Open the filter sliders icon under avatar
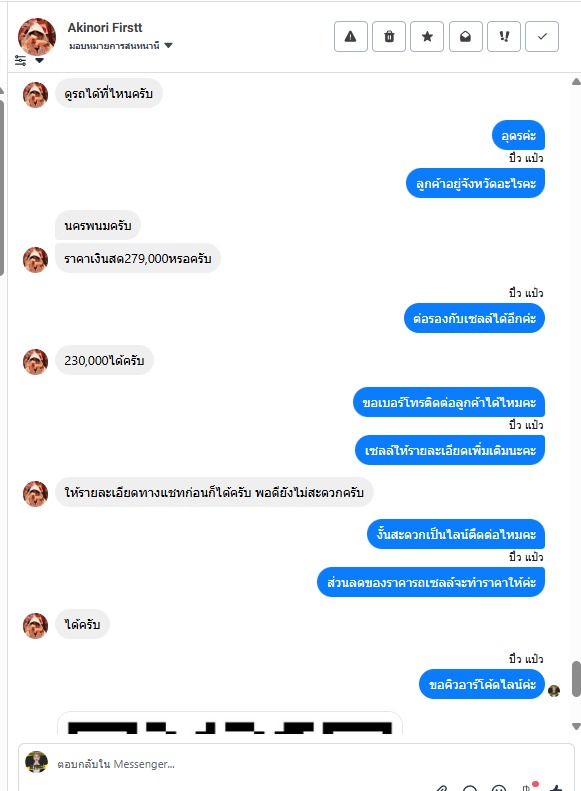 click(20, 61)
